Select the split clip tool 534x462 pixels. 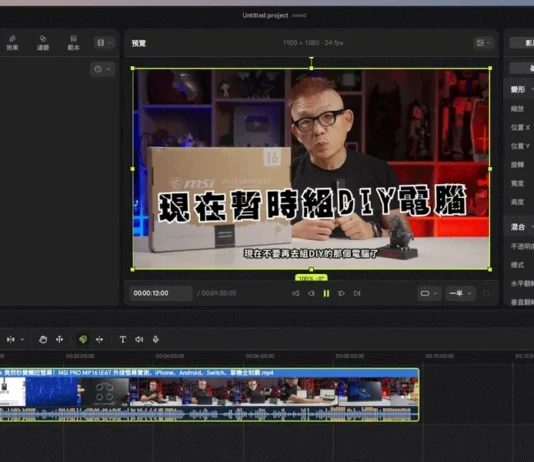[11, 339]
